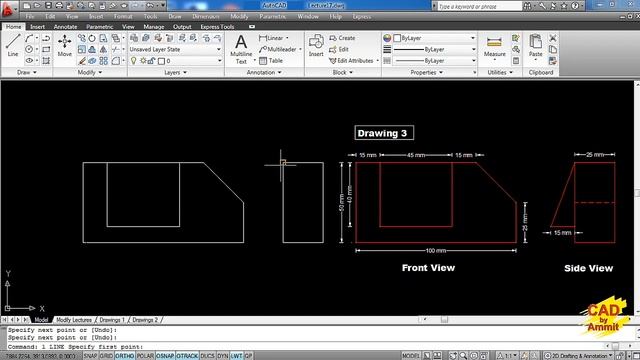Click the Circle tool in Draw panel
This screenshot has height=360, width=640.
[29, 49]
